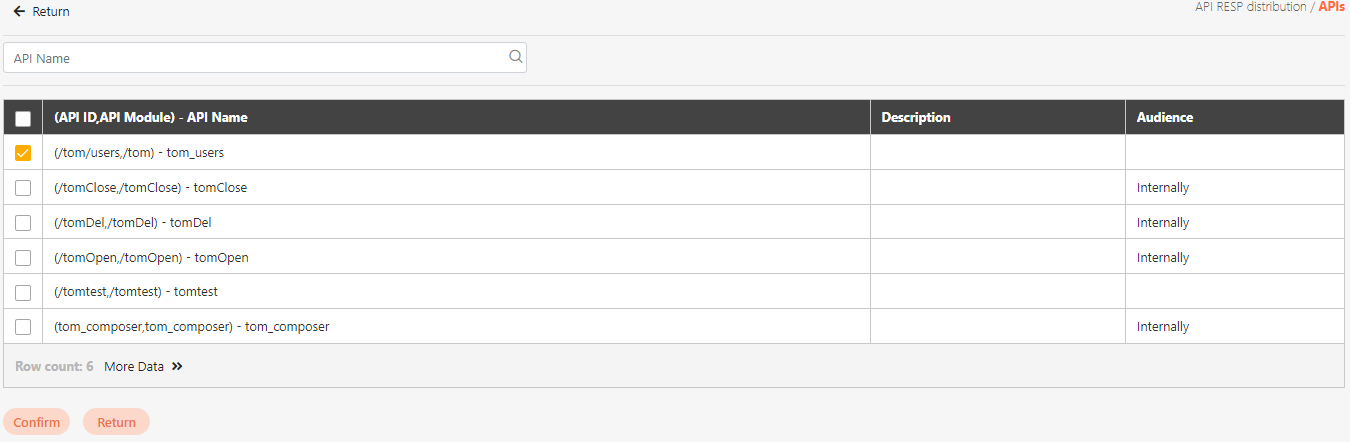Viewport: 1350px width, 442px height.
Task: Select the tomDel API checkbox
Action: click(23, 223)
